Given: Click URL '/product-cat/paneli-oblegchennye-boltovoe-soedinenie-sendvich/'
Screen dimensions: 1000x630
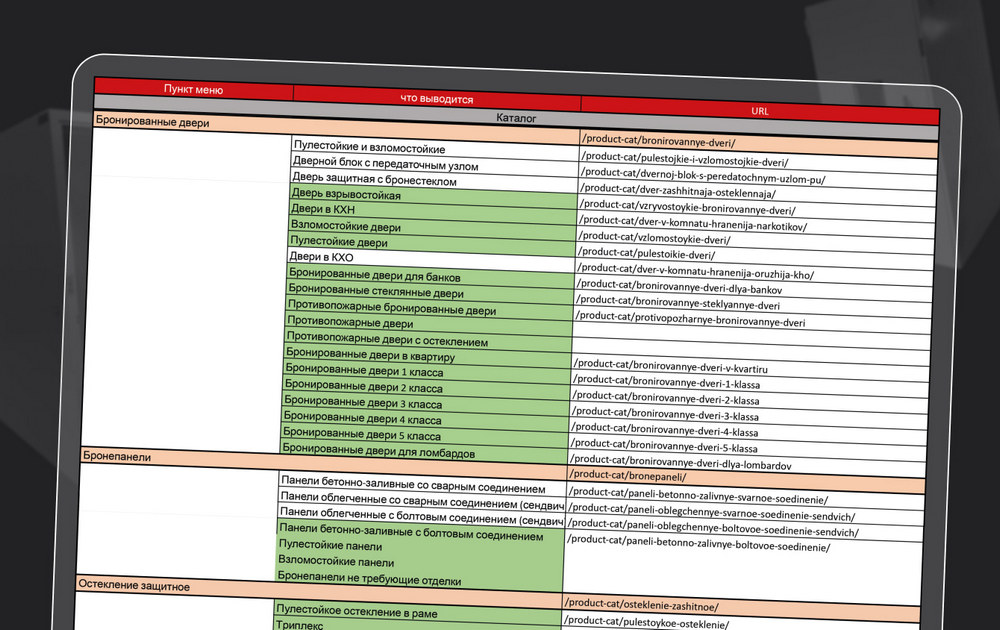Looking at the screenshot, I should tap(713, 527).
